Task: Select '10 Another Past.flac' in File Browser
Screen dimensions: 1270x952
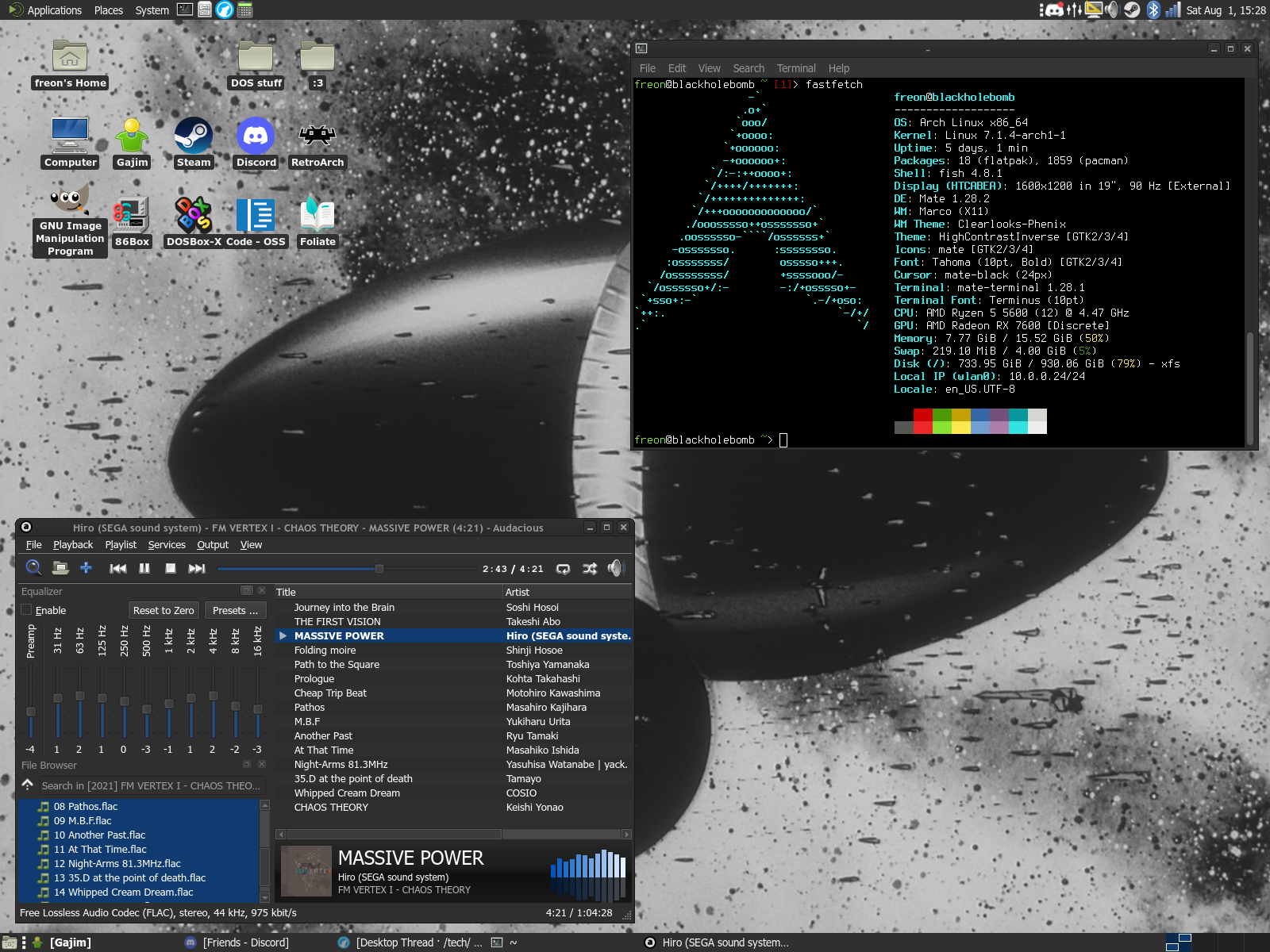Action: [139, 835]
